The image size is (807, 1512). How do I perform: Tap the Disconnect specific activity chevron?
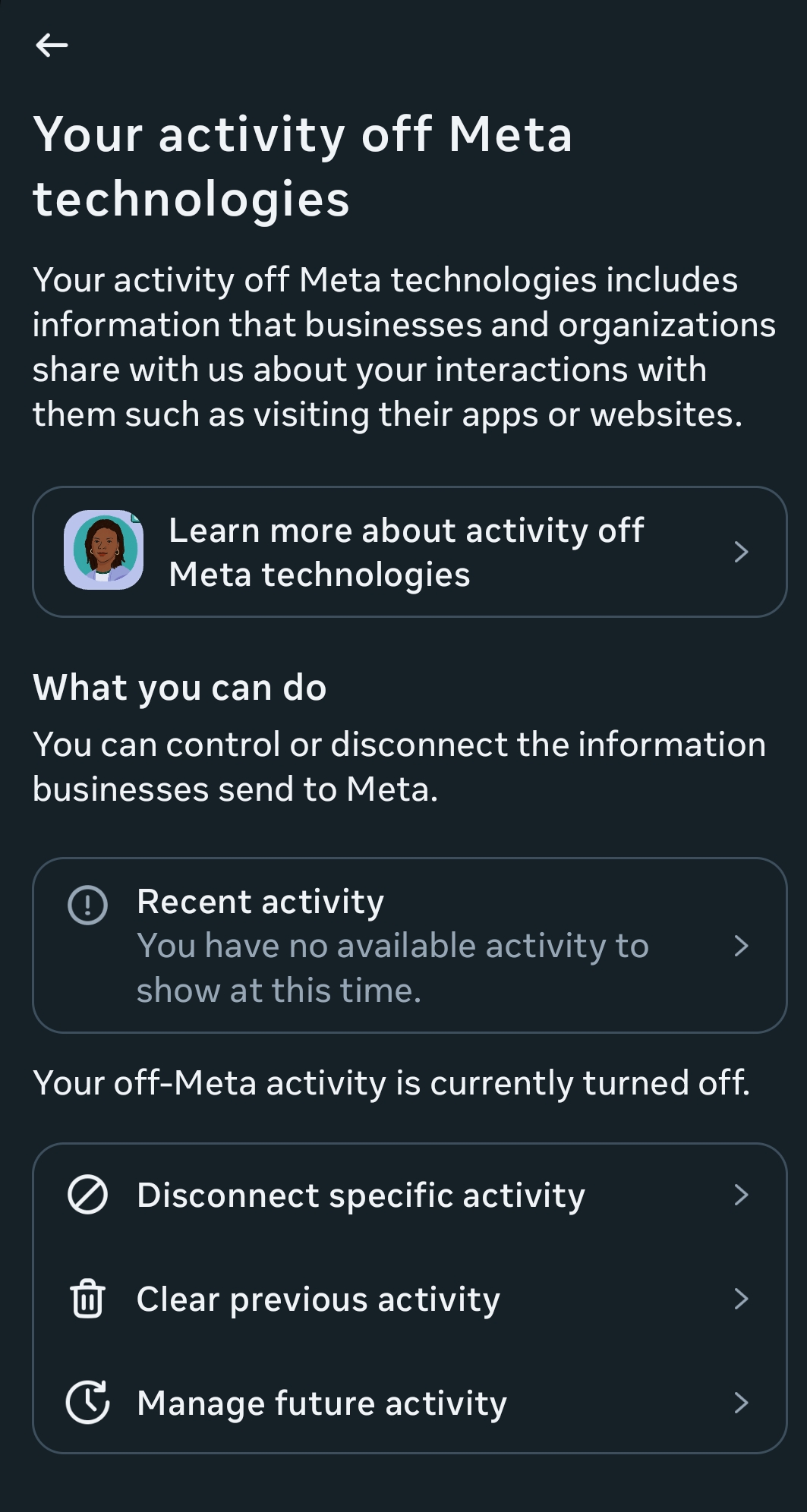[741, 1195]
